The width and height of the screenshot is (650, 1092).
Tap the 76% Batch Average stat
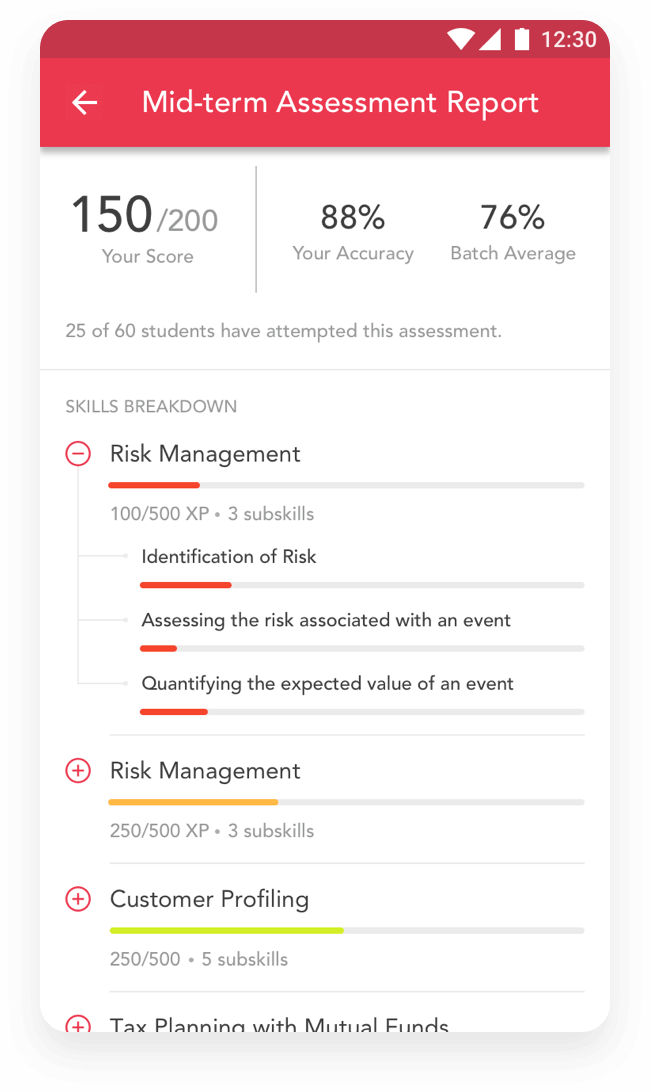[513, 232]
